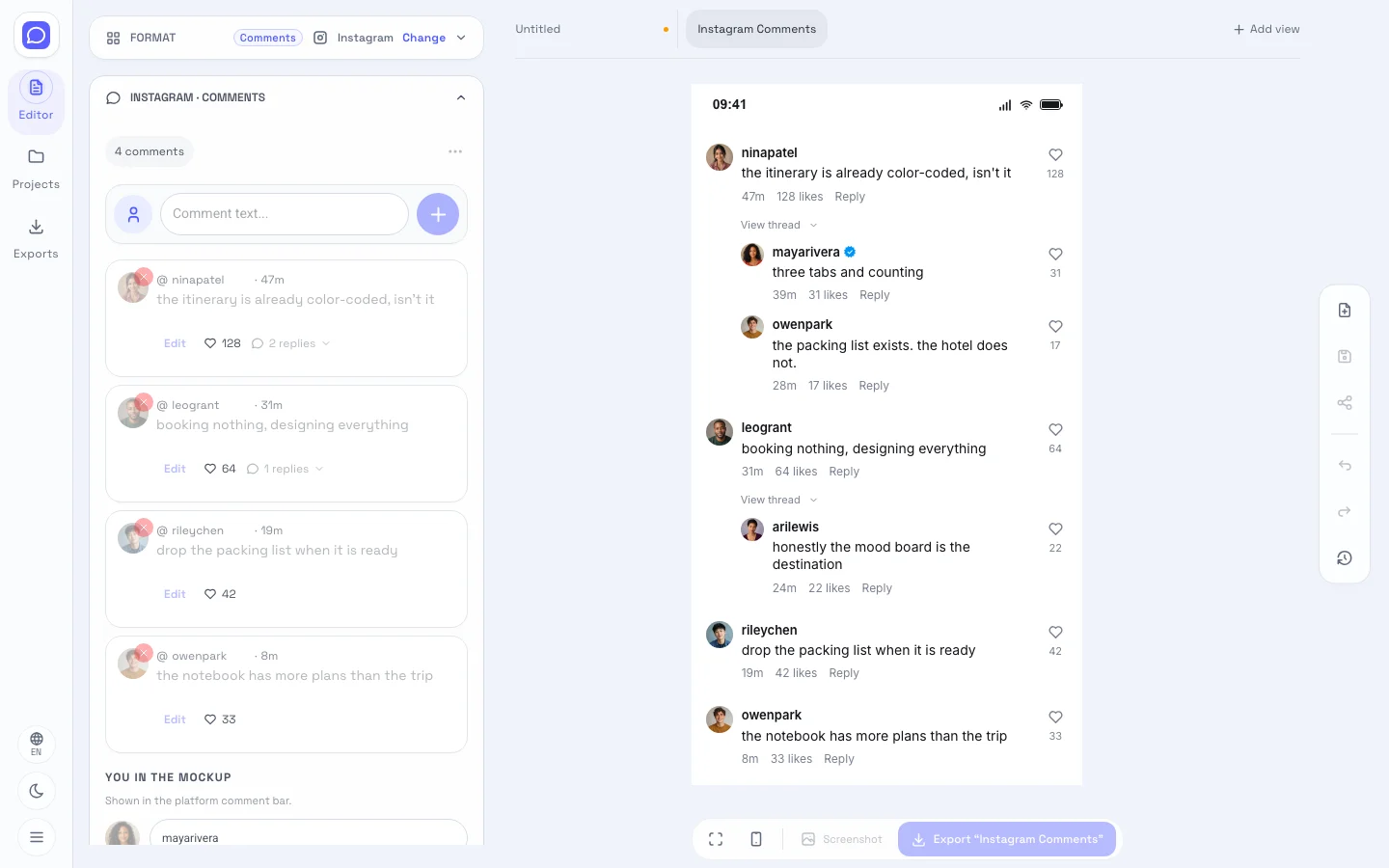The image size is (1389, 868).
Task: Open the three-dots comments options menu
Action: coord(455,151)
